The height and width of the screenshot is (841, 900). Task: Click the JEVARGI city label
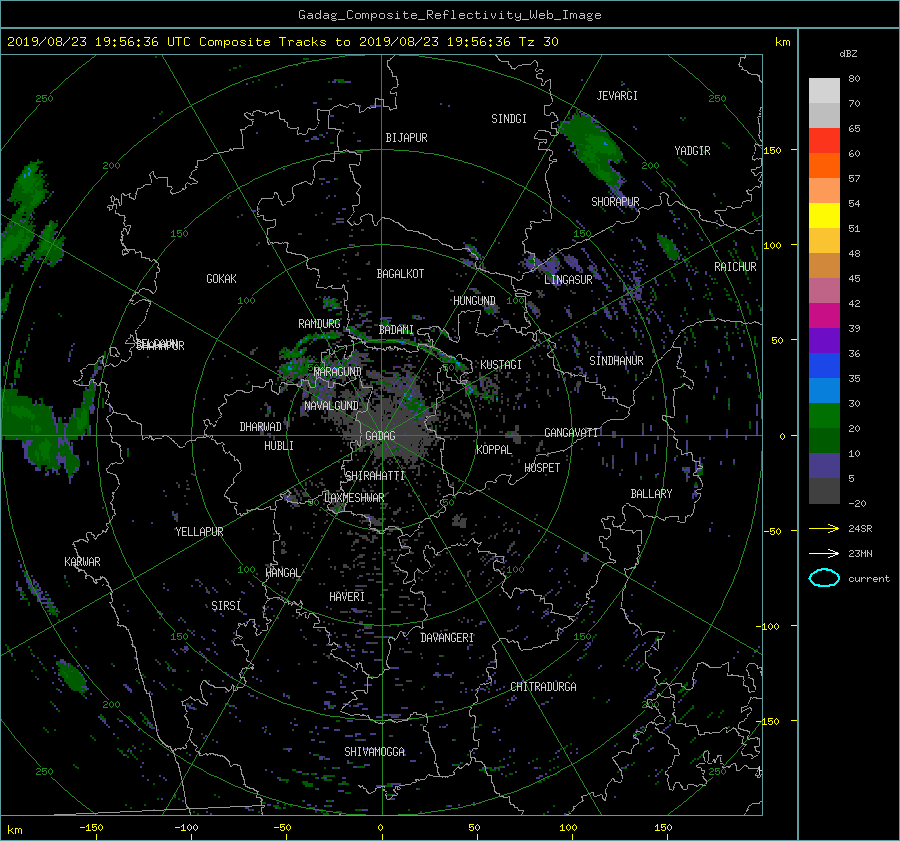(x=617, y=96)
